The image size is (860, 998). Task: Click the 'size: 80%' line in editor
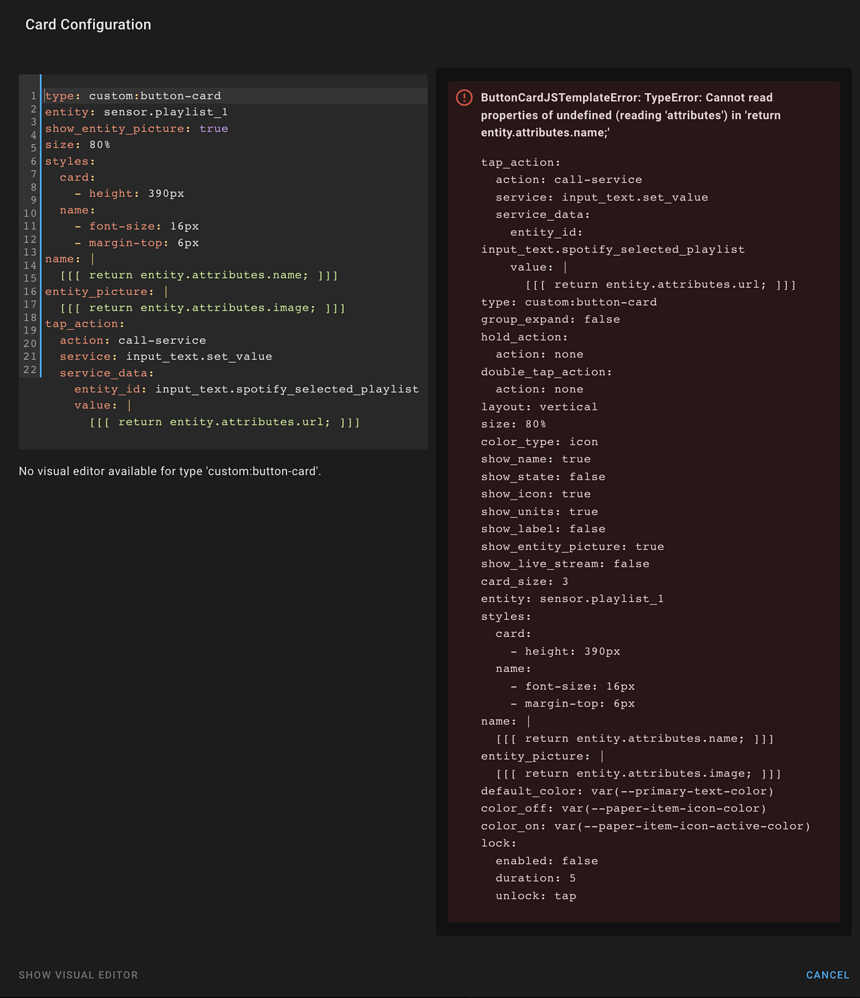point(77,144)
